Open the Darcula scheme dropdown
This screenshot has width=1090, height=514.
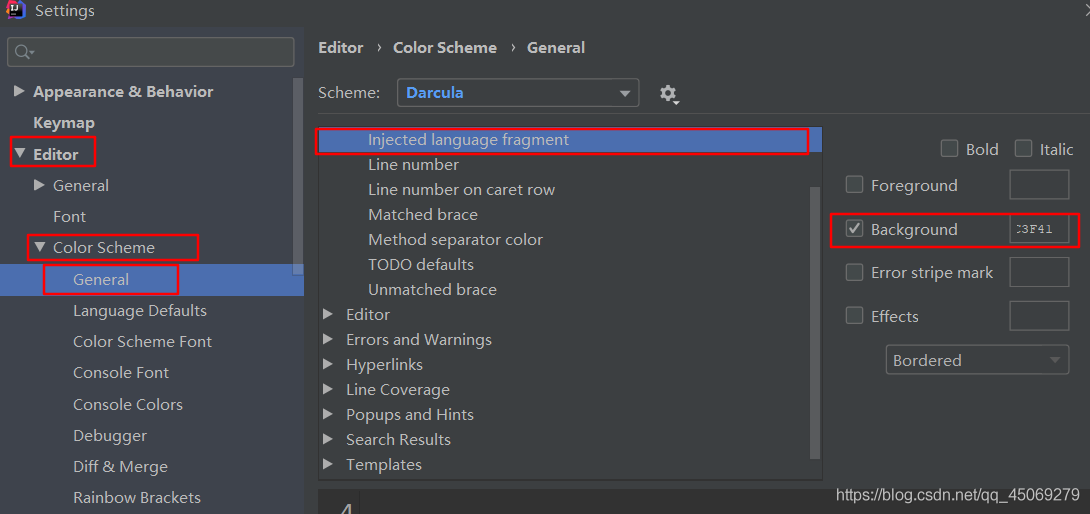518,93
